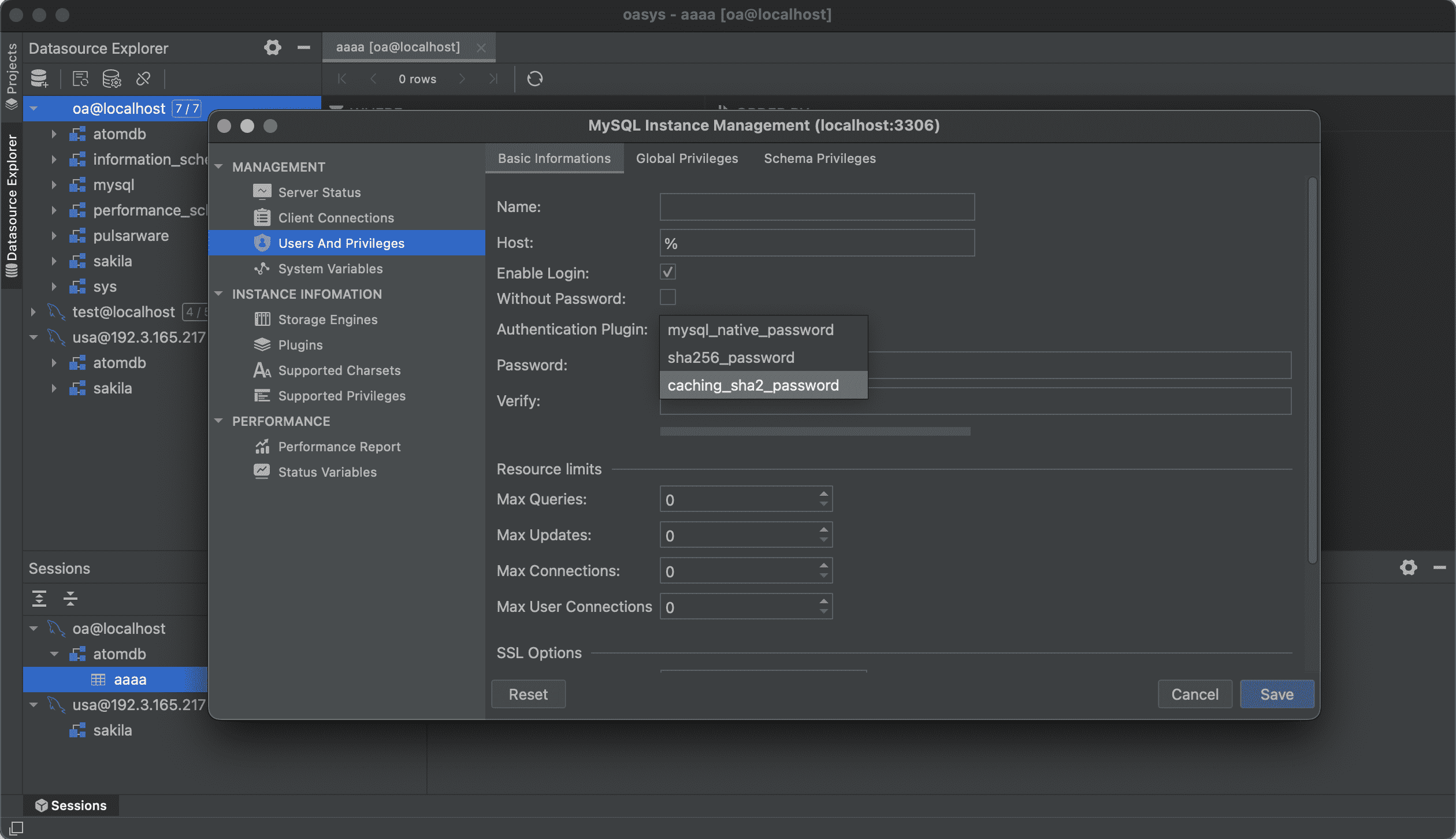Collapse the PERFORMANCE section
The height and width of the screenshot is (839, 1456).
click(219, 421)
